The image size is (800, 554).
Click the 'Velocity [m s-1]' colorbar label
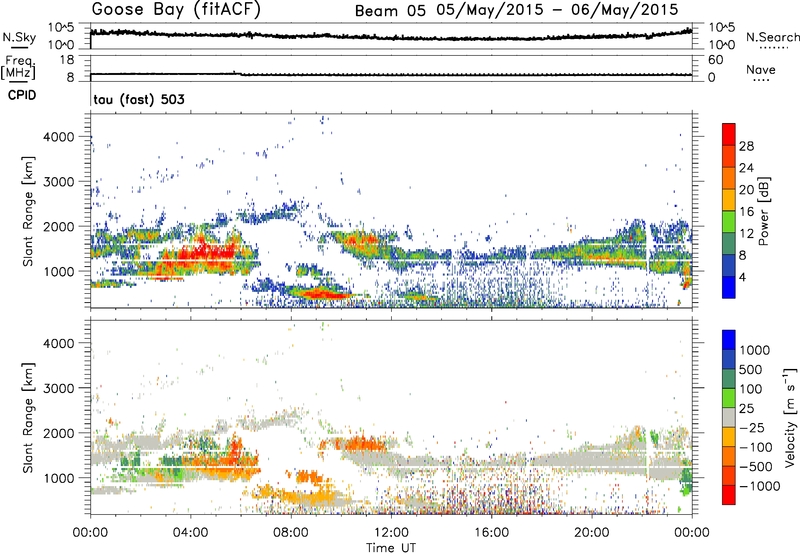(790, 417)
